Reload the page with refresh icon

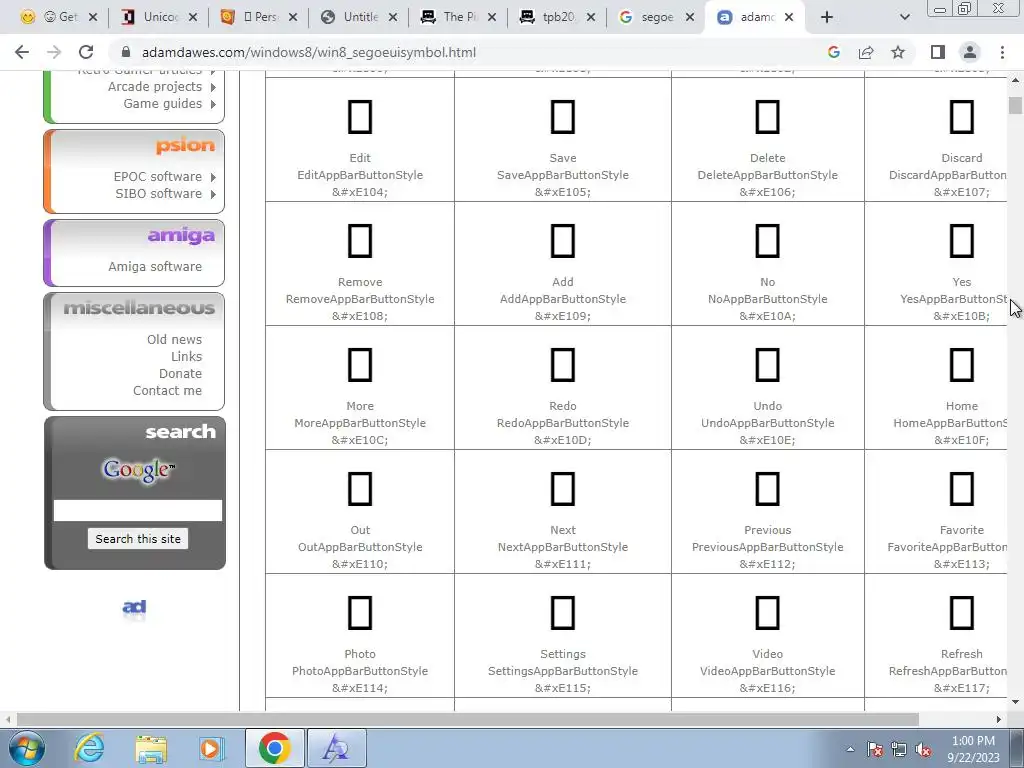point(86,52)
